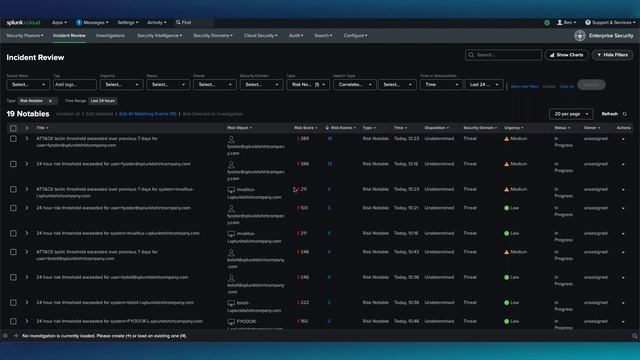This screenshot has height=360, width=640.
Task: Click the list icon at bottom-left bar
Action: 5,336
